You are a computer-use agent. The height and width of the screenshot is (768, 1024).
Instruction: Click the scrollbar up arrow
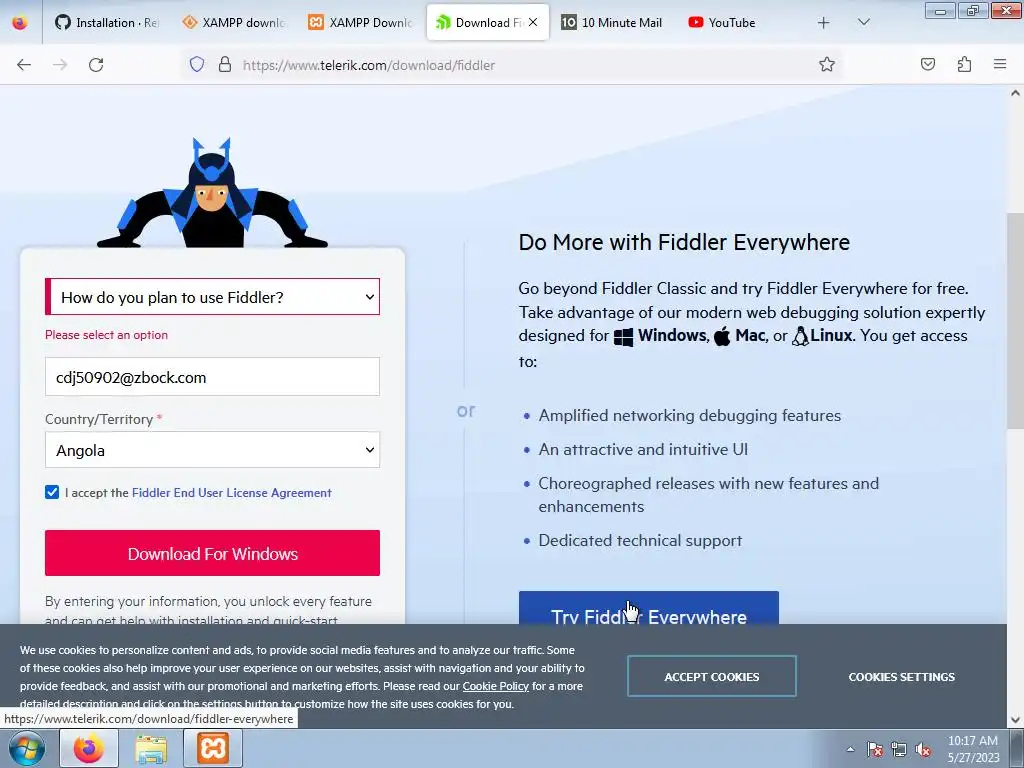pos(1015,93)
